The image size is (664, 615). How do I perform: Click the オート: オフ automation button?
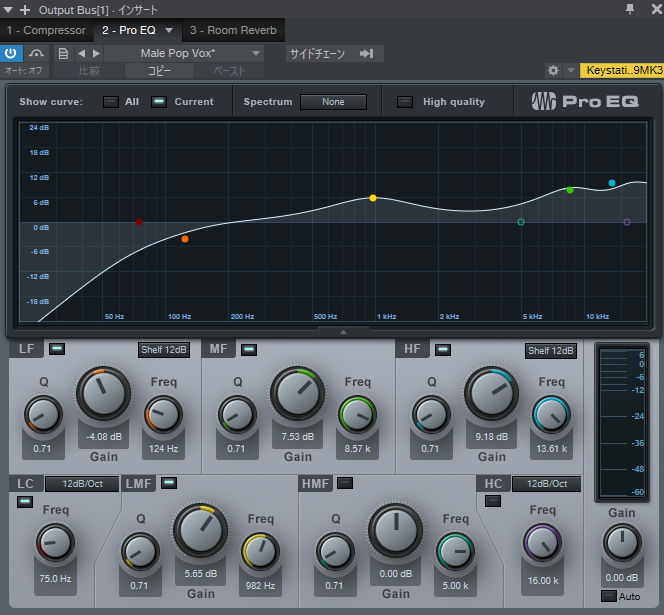(24, 70)
